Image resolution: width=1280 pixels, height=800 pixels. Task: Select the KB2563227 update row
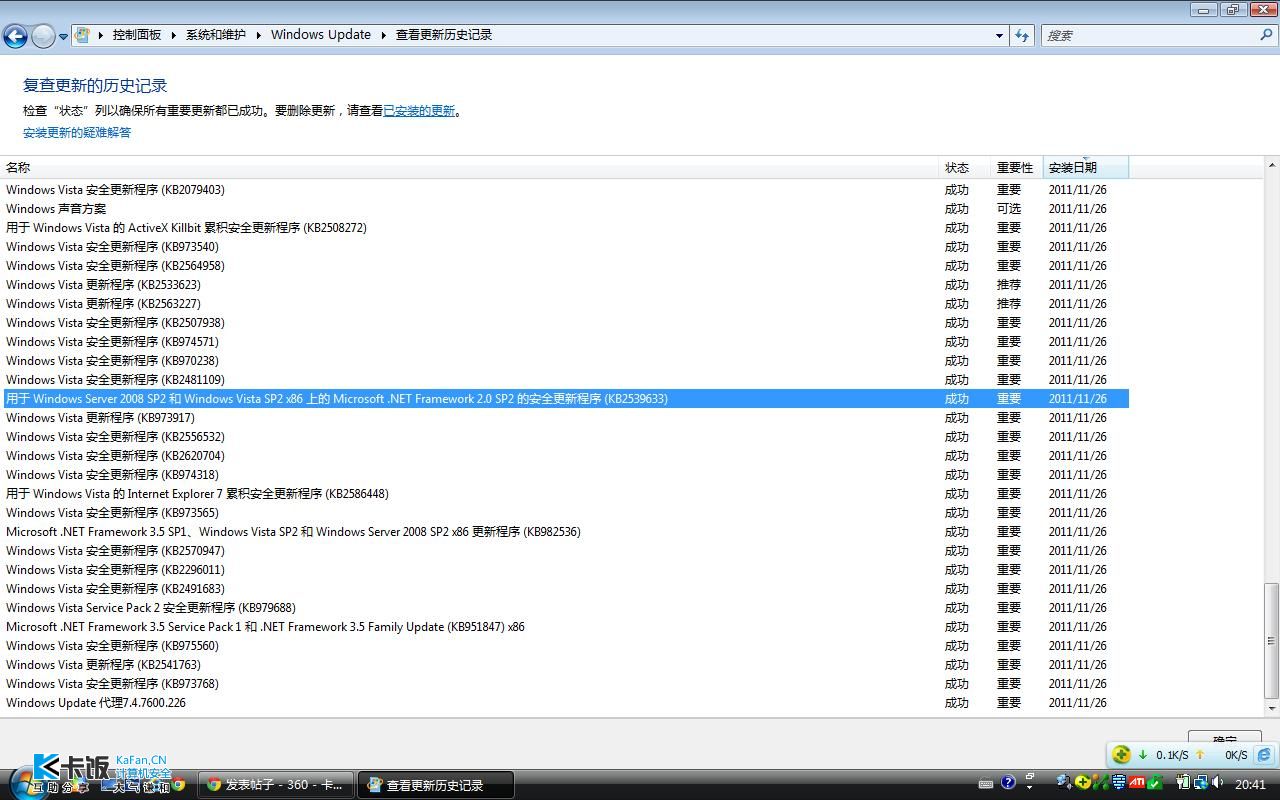[x=565, y=304]
